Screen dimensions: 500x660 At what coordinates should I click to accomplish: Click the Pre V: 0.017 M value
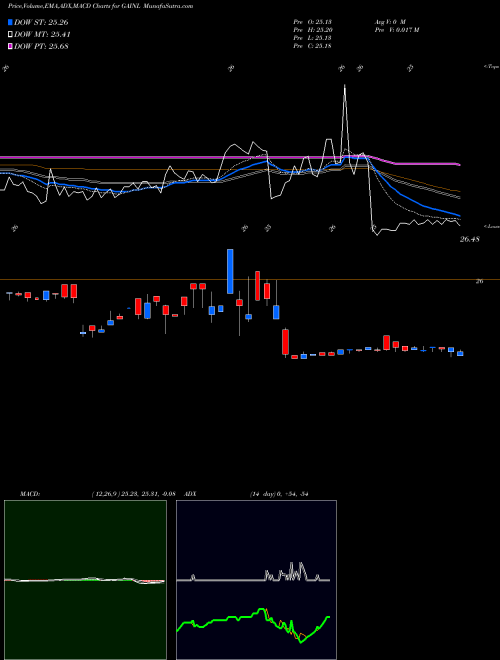[x=396, y=29]
